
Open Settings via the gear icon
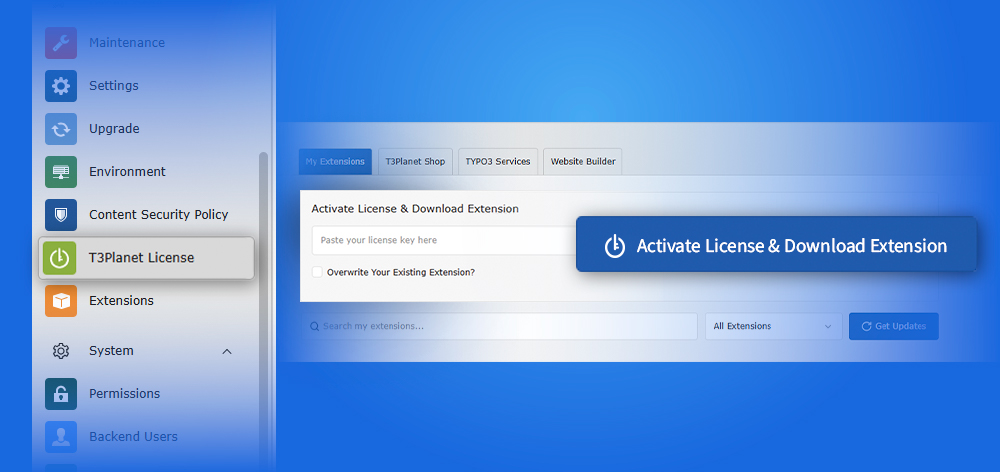point(61,86)
